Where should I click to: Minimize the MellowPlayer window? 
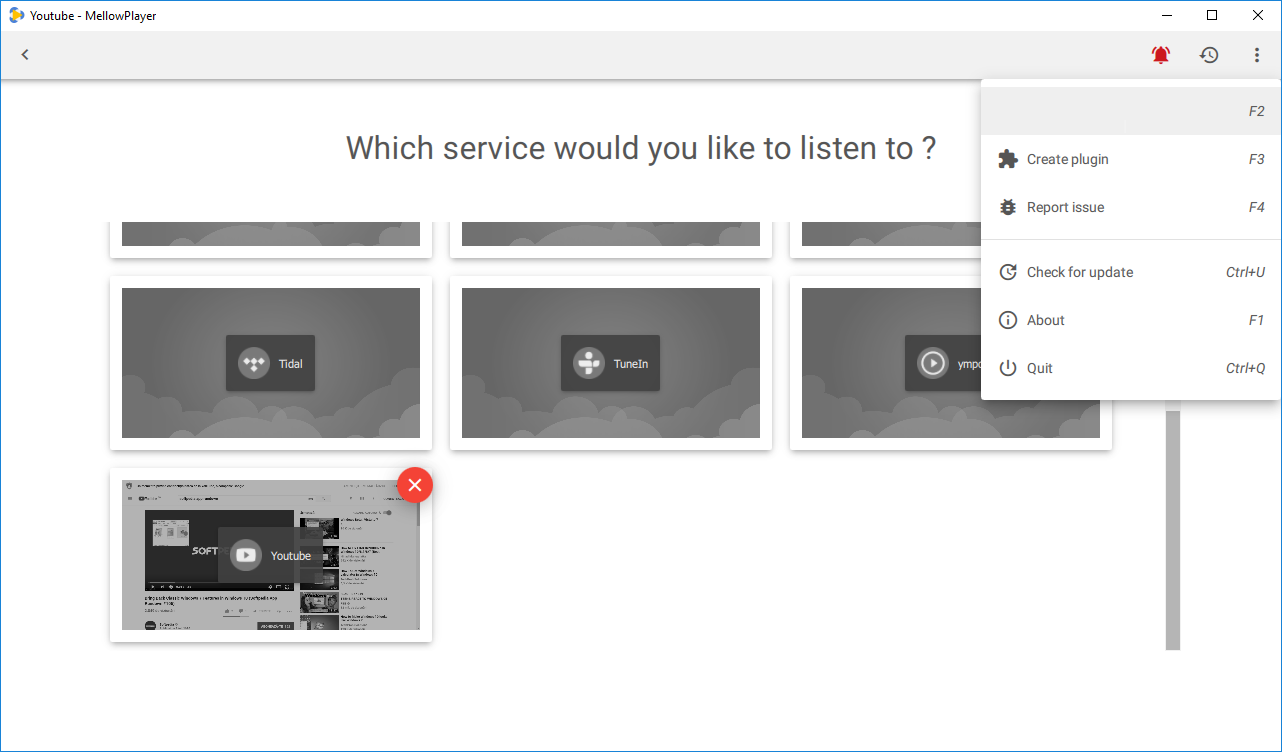tap(1166, 15)
